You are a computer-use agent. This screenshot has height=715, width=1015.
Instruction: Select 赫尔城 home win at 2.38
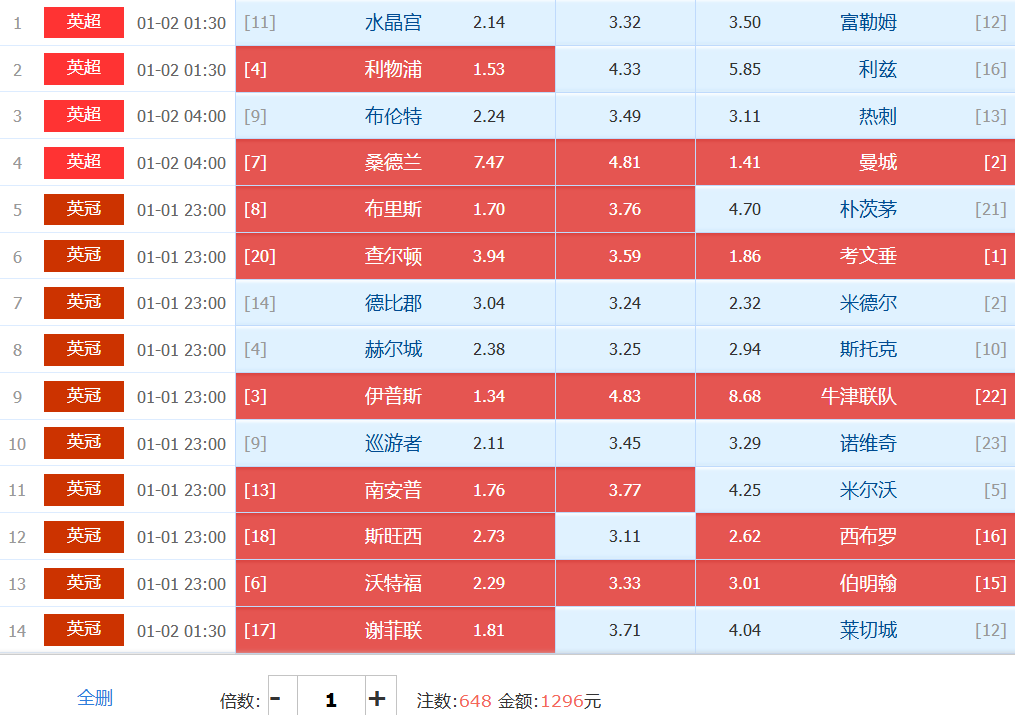point(395,349)
